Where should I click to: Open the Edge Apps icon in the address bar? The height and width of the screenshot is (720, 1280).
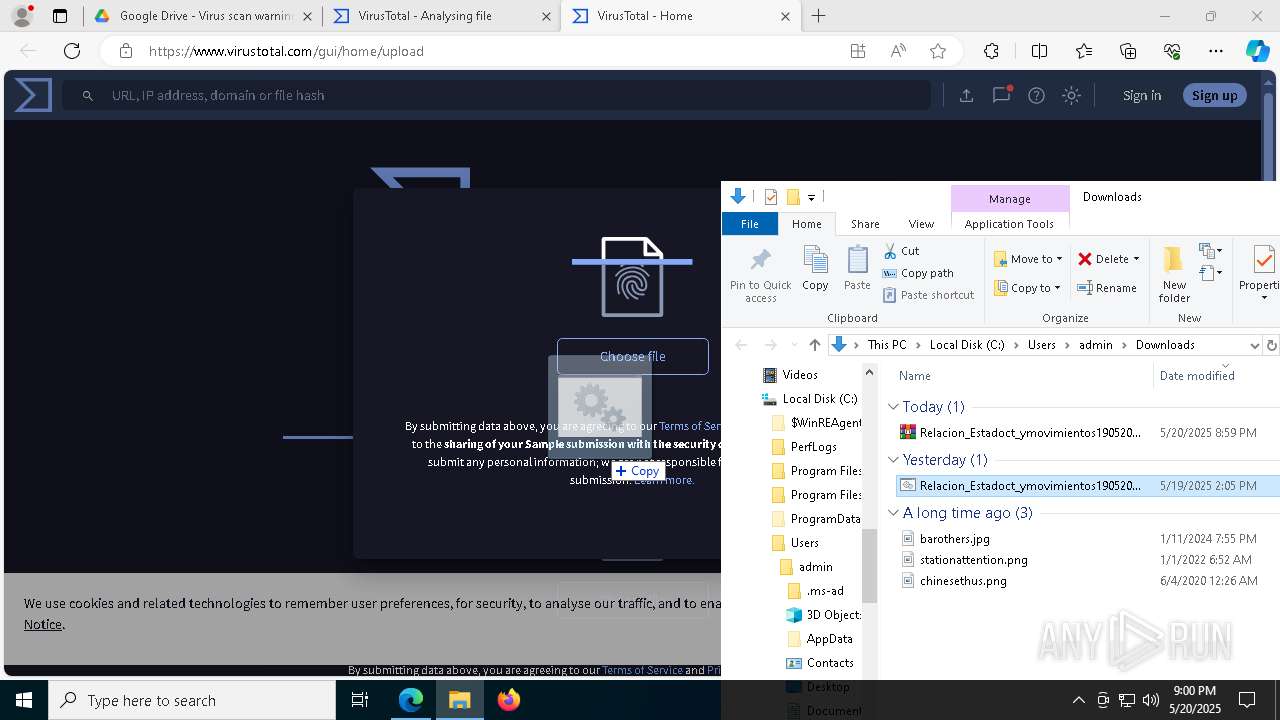(858, 51)
